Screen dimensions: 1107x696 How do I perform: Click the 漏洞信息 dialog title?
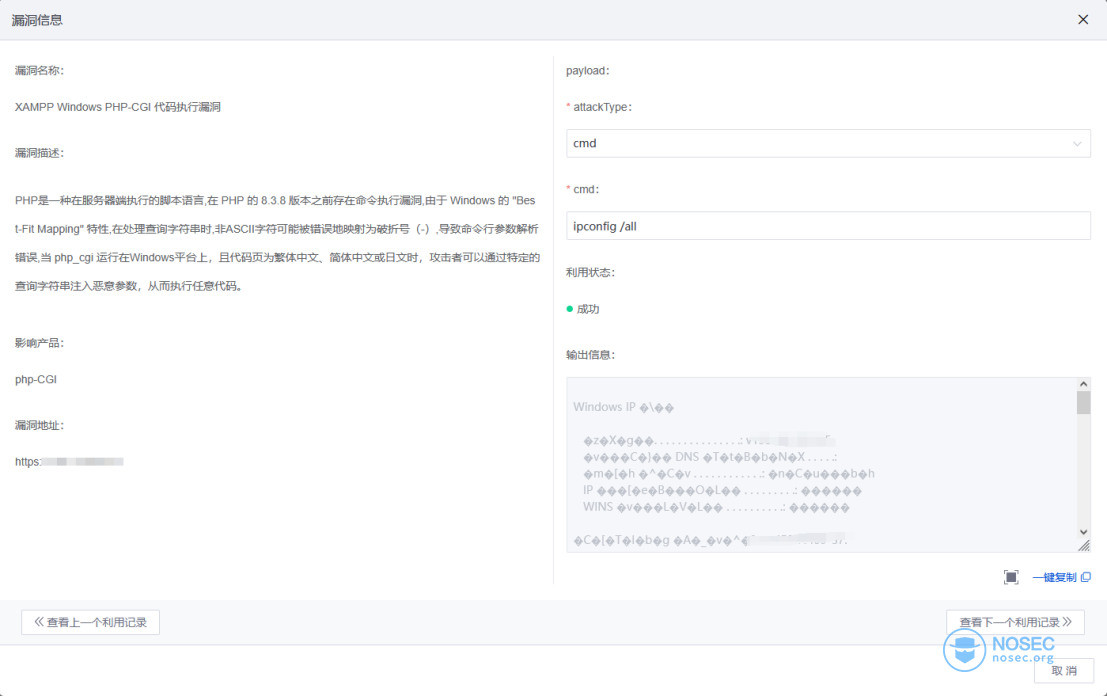point(37,20)
